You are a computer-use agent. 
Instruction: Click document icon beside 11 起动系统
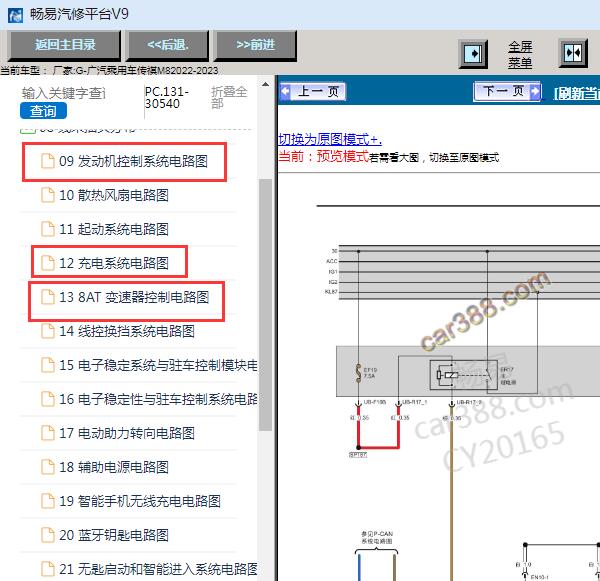[47, 229]
